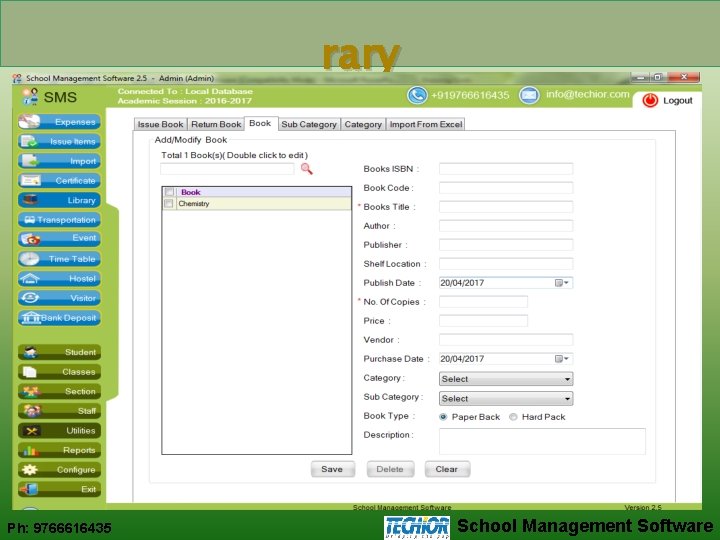The image size is (720, 540).
Task: Click the No. Of Copies field
Action: [x=484, y=302]
